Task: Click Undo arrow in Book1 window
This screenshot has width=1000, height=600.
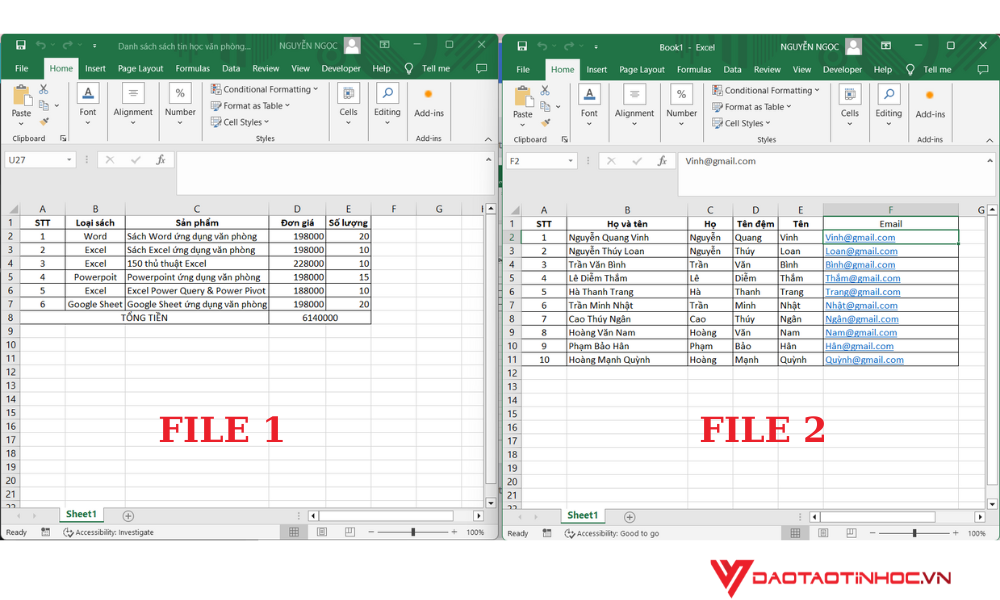Action: click(x=542, y=46)
